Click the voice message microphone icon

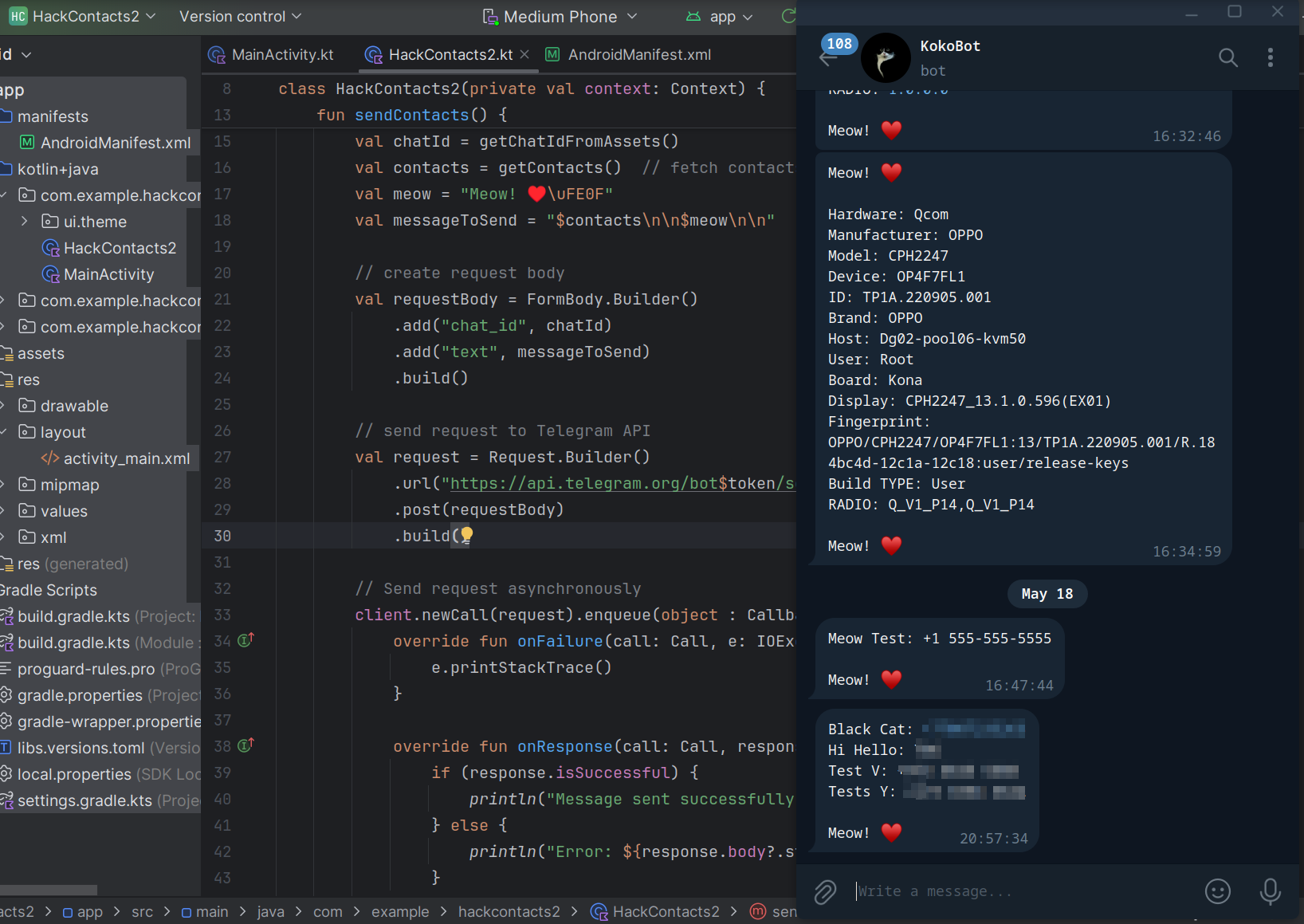pyautogui.click(x=1271, y=891)
